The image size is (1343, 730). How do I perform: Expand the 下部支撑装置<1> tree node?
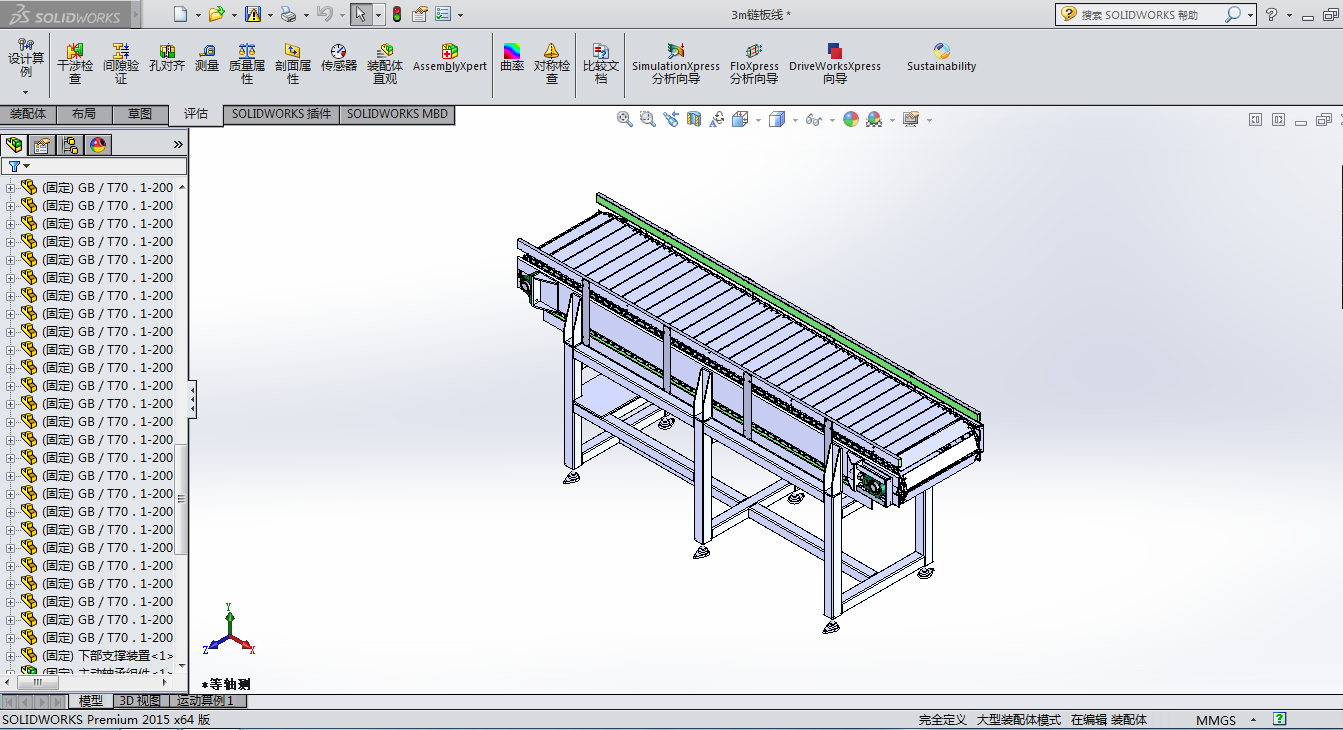click(x=11, y=656)
